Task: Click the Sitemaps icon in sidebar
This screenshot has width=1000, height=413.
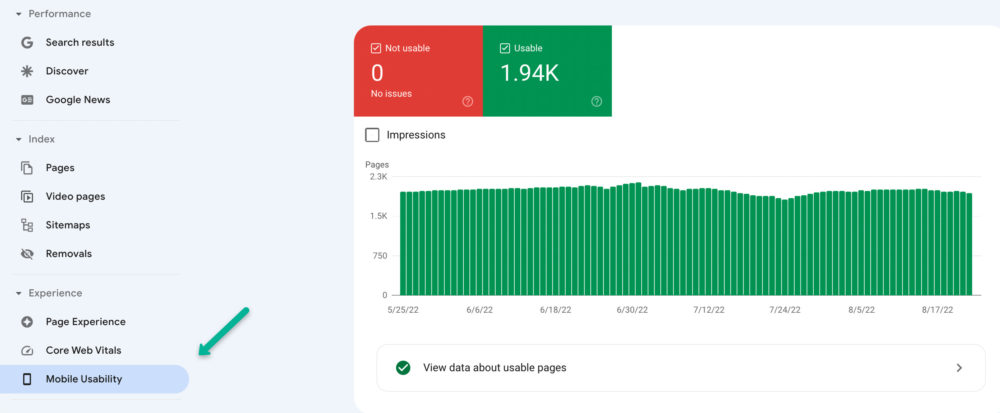Action: click(27, 225)
